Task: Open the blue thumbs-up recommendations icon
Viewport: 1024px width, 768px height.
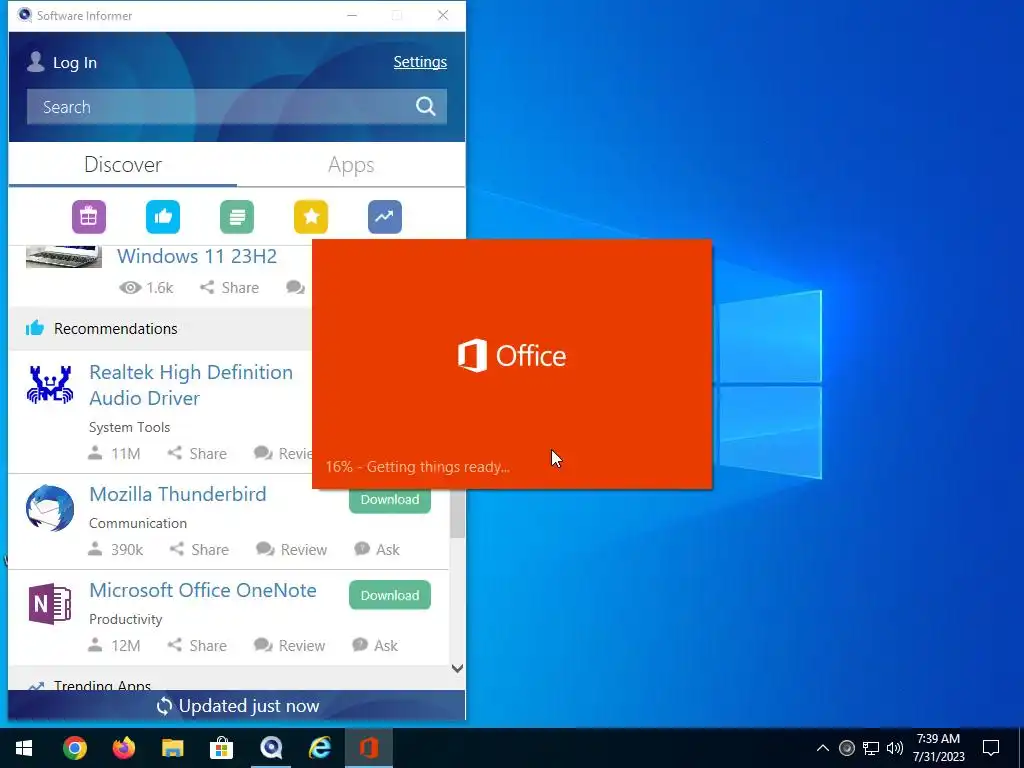Action: (163, 217)
